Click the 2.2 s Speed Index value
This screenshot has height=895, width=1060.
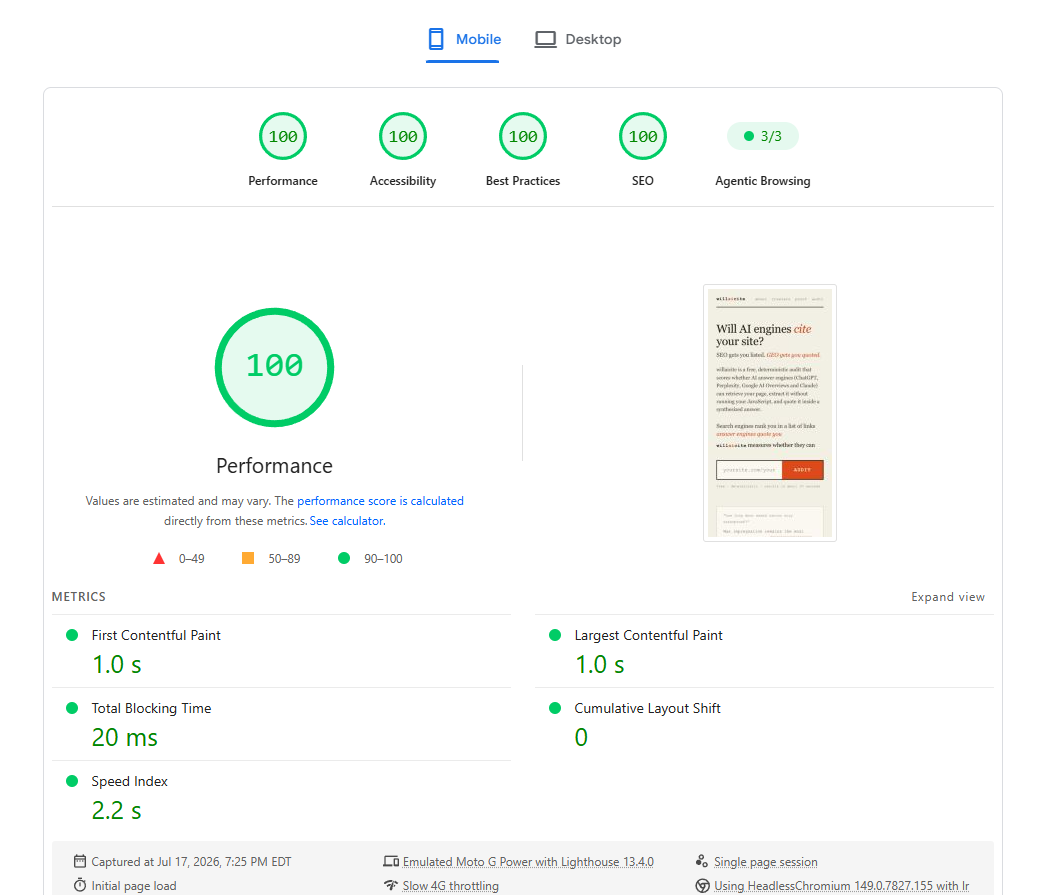117,811
